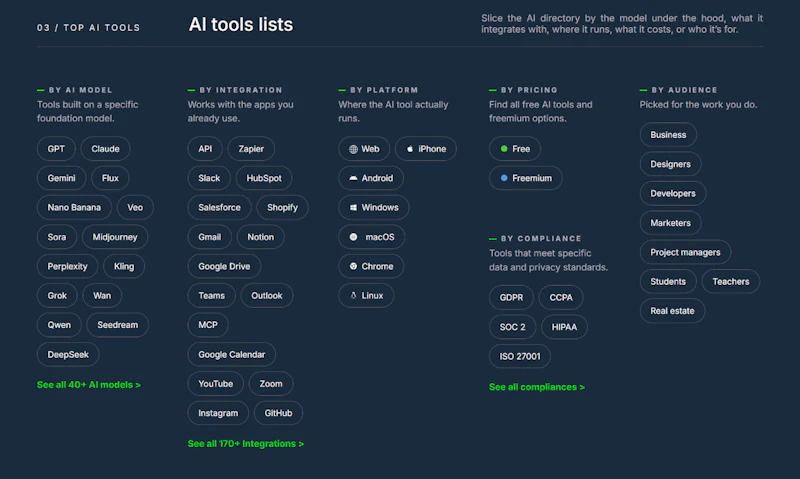The width and height of the screenshot is (800, 479).
Task: Open the Teams integration chip
Action: point(211,296)
